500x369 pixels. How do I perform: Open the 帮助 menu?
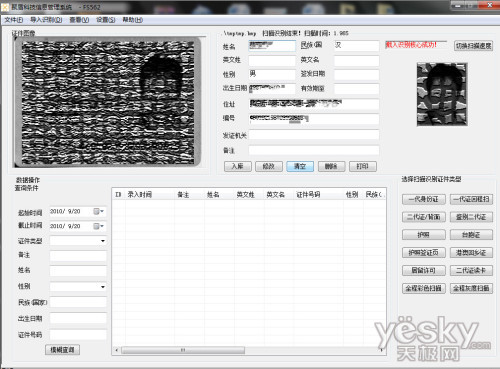tap(133, 20)
